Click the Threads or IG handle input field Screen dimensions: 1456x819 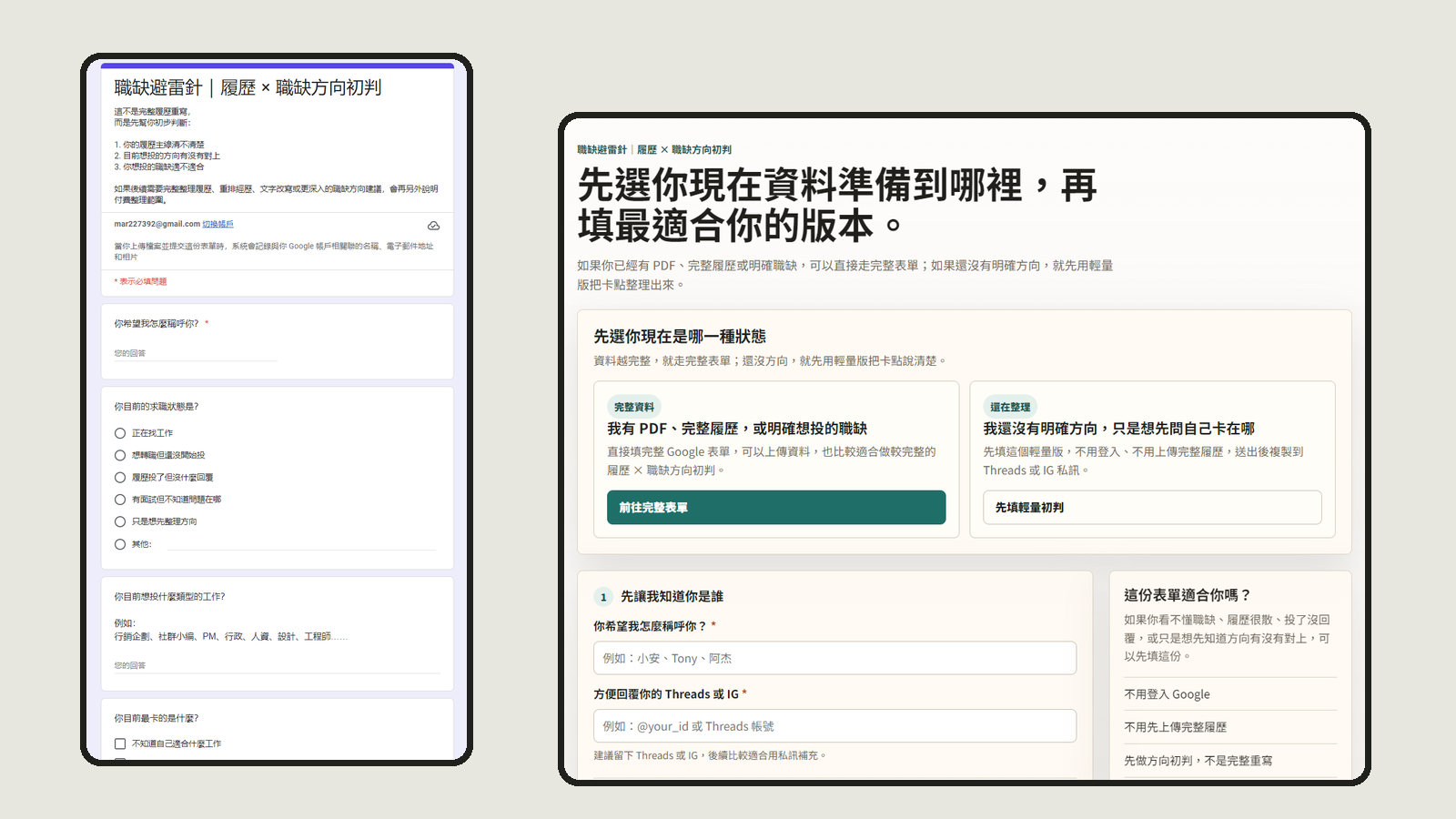[834, 726]
